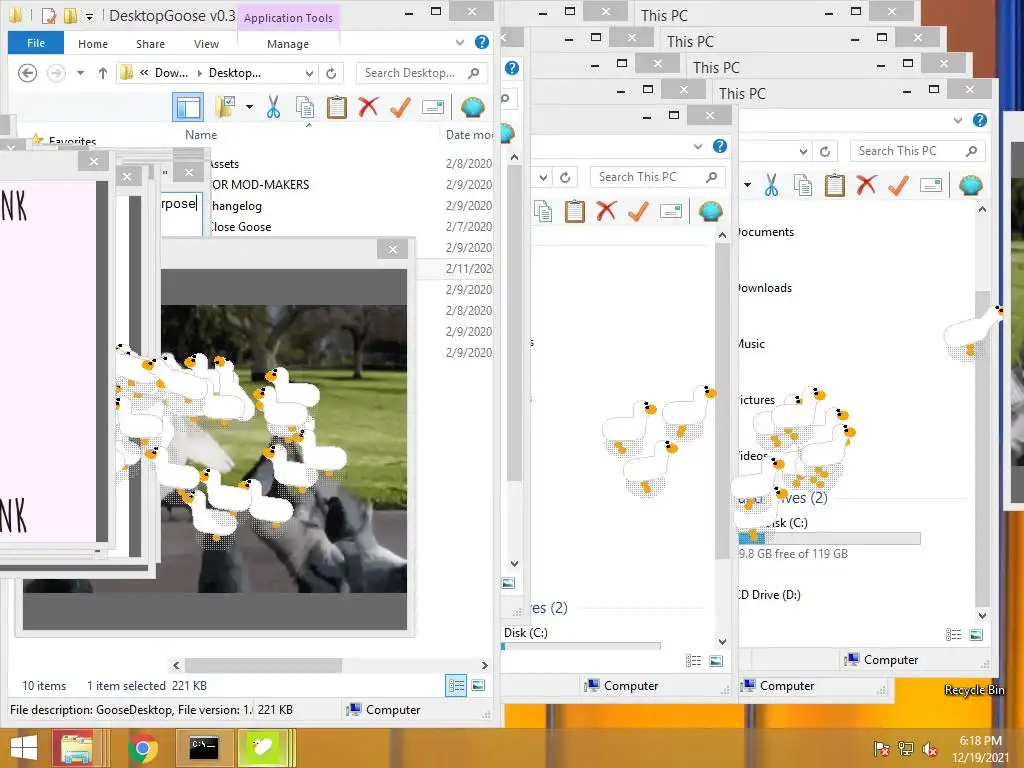
Task: Switch to large icons view in DesktopGoose status bar
Action: (478, 685)
